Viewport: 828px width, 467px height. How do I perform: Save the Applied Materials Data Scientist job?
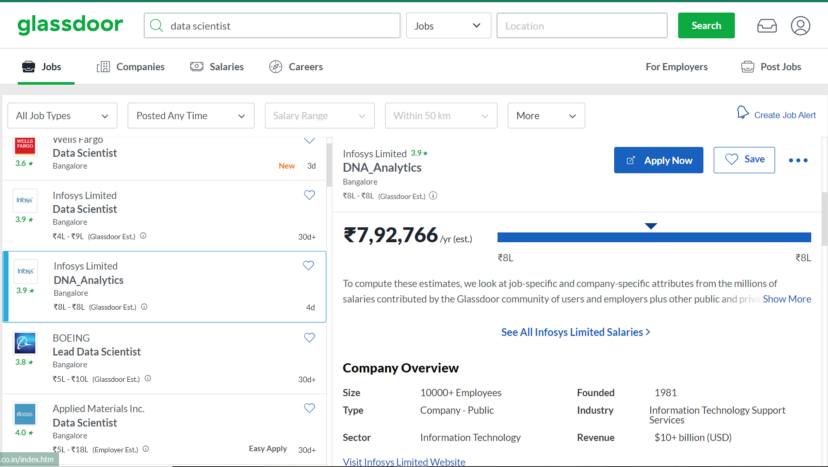point(309,408)
